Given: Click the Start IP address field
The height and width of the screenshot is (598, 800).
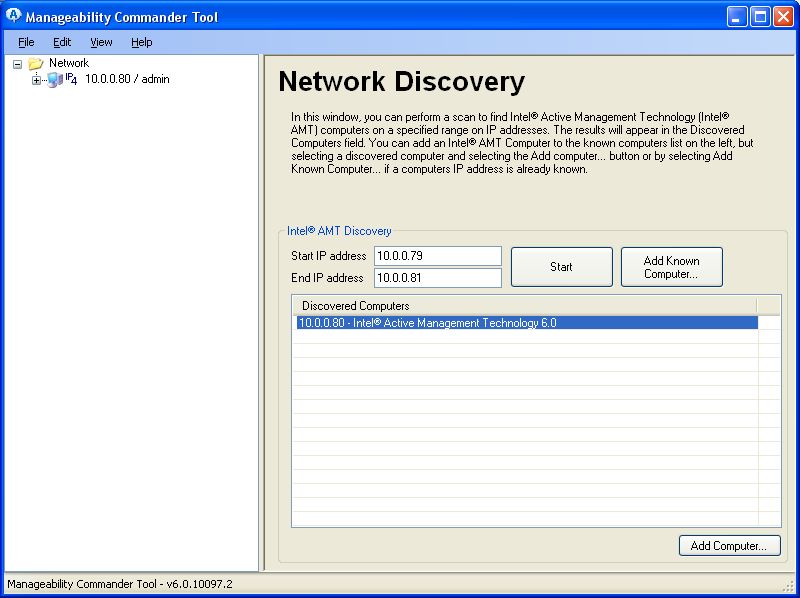Looking at the screenshot, I should tap(437, 256).
